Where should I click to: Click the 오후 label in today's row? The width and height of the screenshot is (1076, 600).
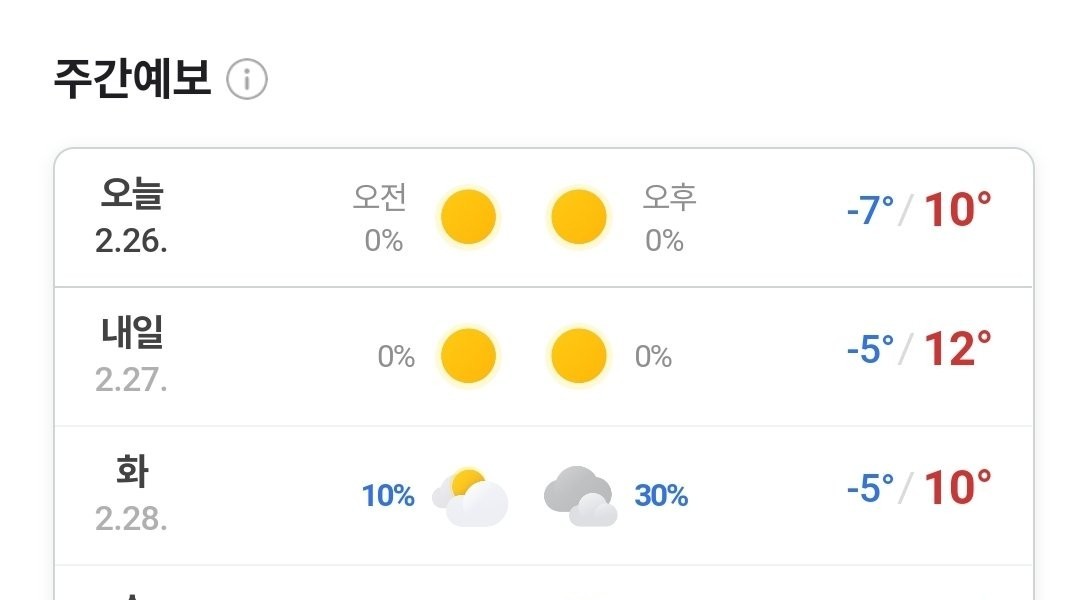coord(669,198)
